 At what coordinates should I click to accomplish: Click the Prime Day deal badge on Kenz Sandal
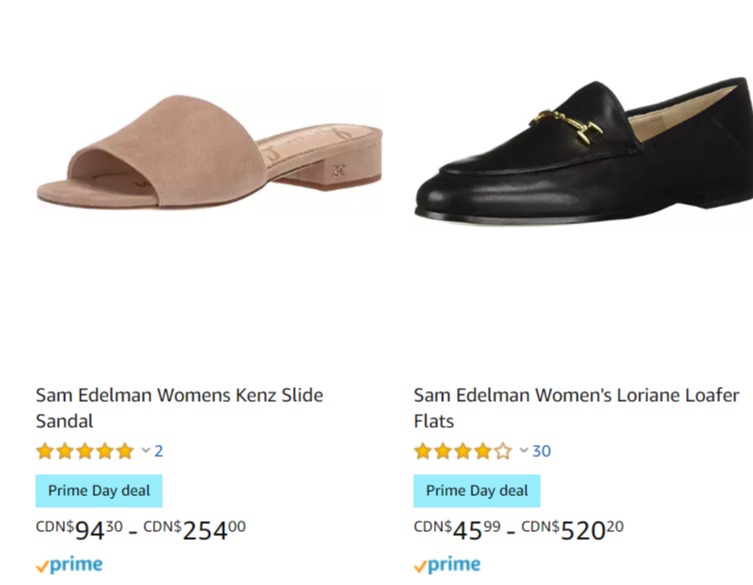(99, 491)
